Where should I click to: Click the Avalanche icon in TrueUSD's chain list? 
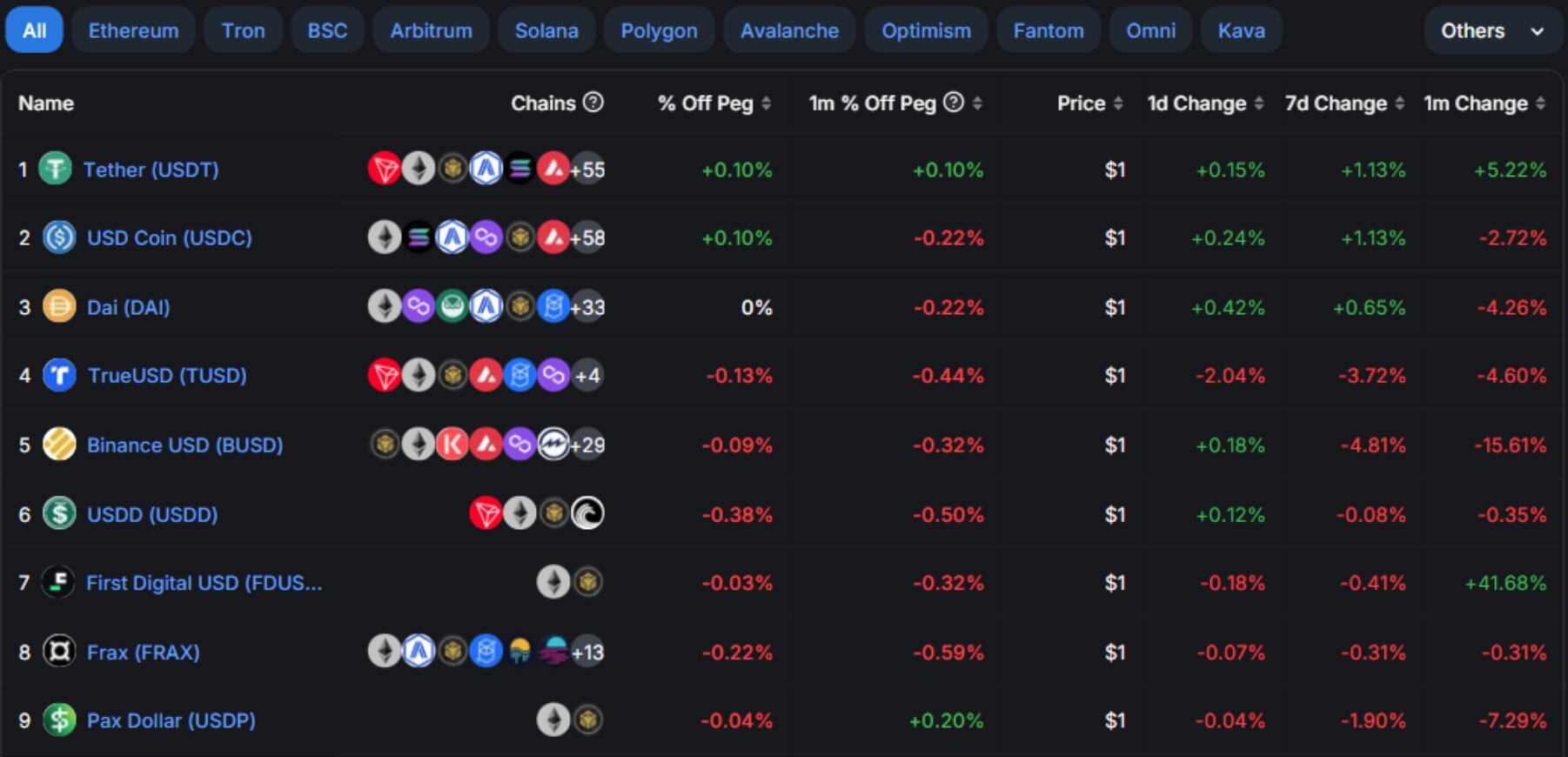486,375
